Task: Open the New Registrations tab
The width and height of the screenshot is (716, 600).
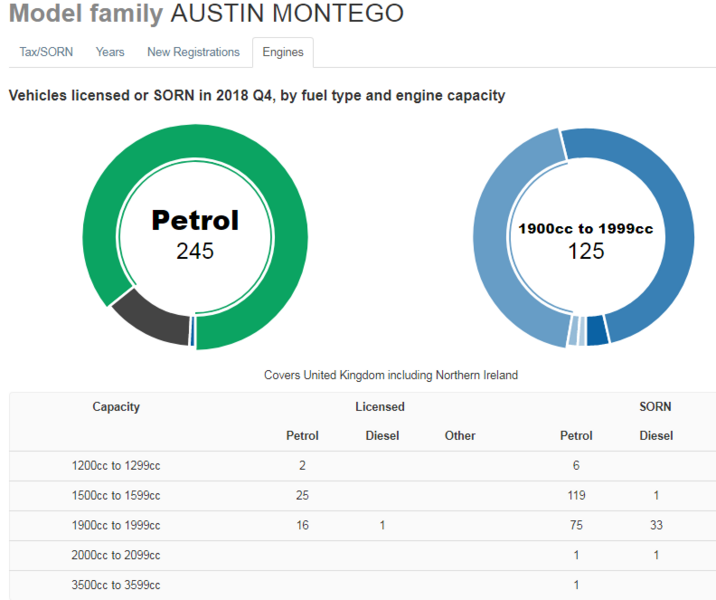Action: pyautogui.click(x=193, y=52)
